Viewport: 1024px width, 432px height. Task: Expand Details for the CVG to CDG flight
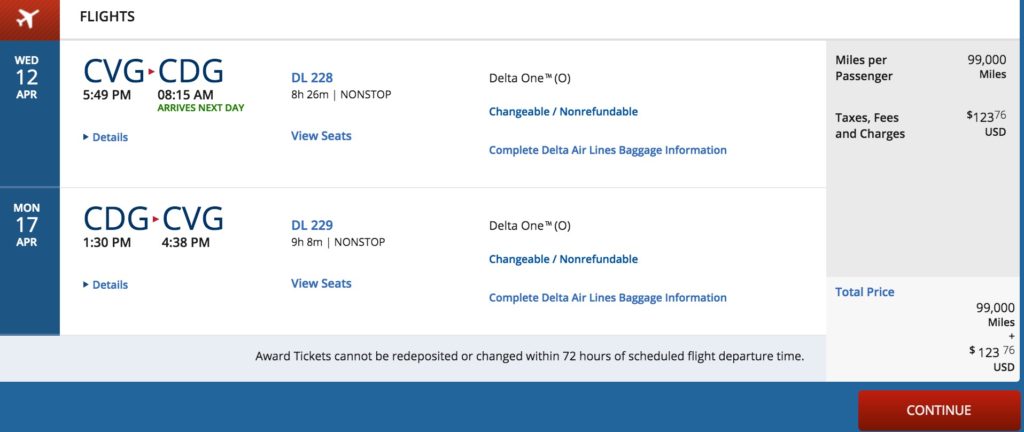coord(106,137)
